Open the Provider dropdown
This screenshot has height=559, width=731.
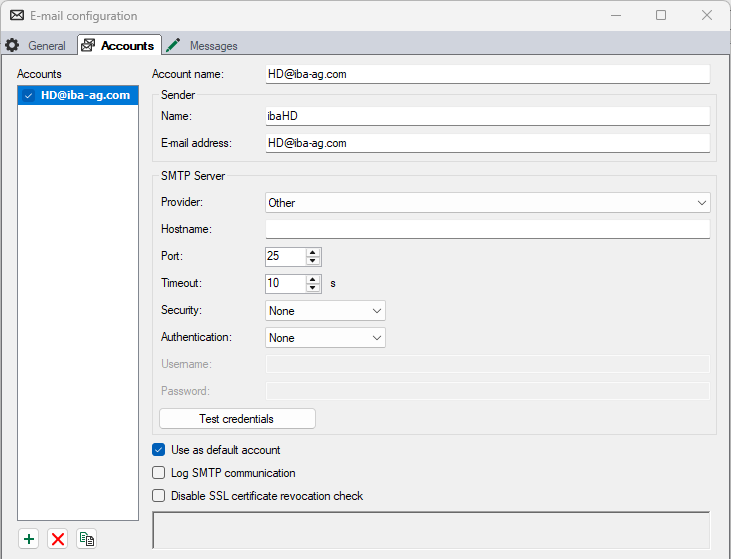[487, 203]
